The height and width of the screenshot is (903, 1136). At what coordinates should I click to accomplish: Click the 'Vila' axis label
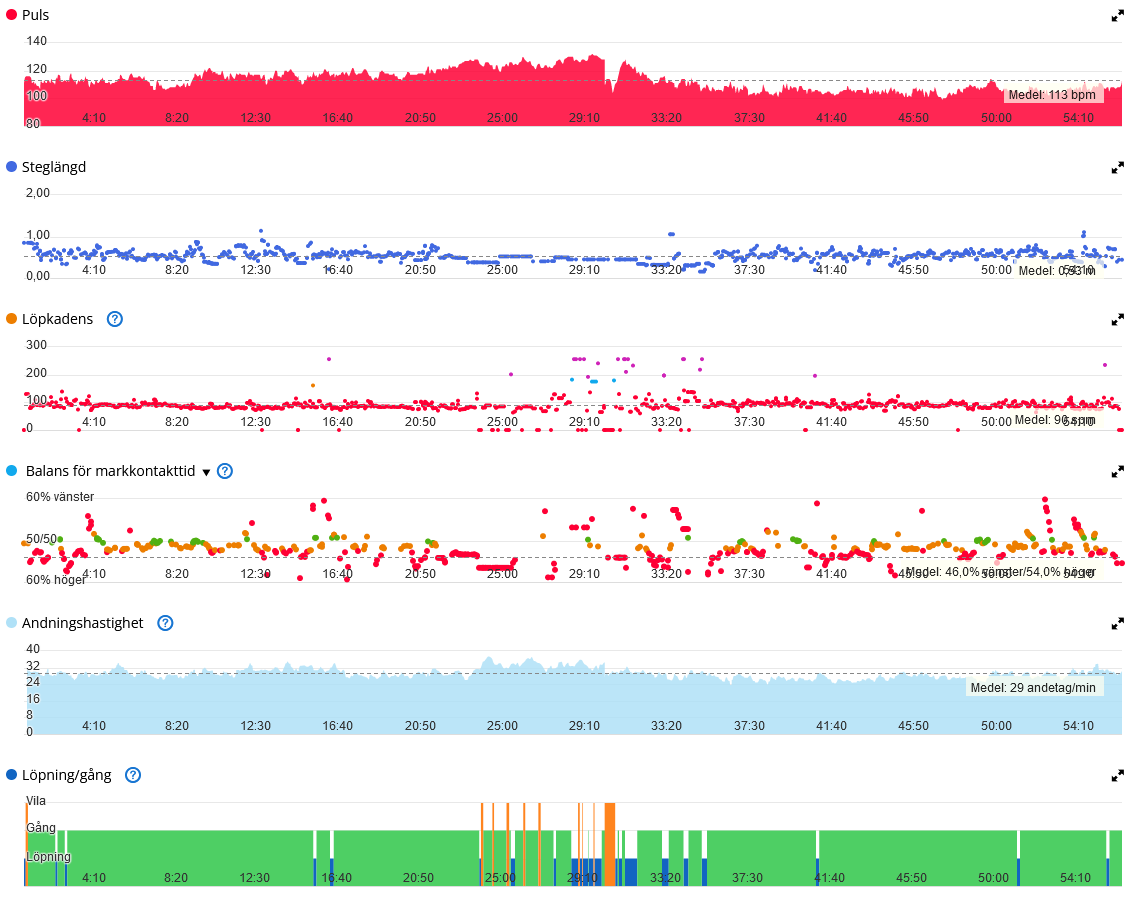click(36, 801)
